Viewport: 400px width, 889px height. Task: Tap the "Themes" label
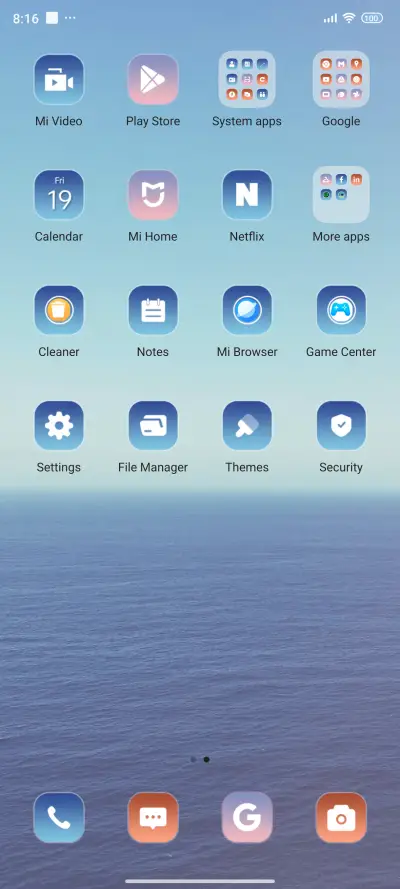tap(247, 467)
